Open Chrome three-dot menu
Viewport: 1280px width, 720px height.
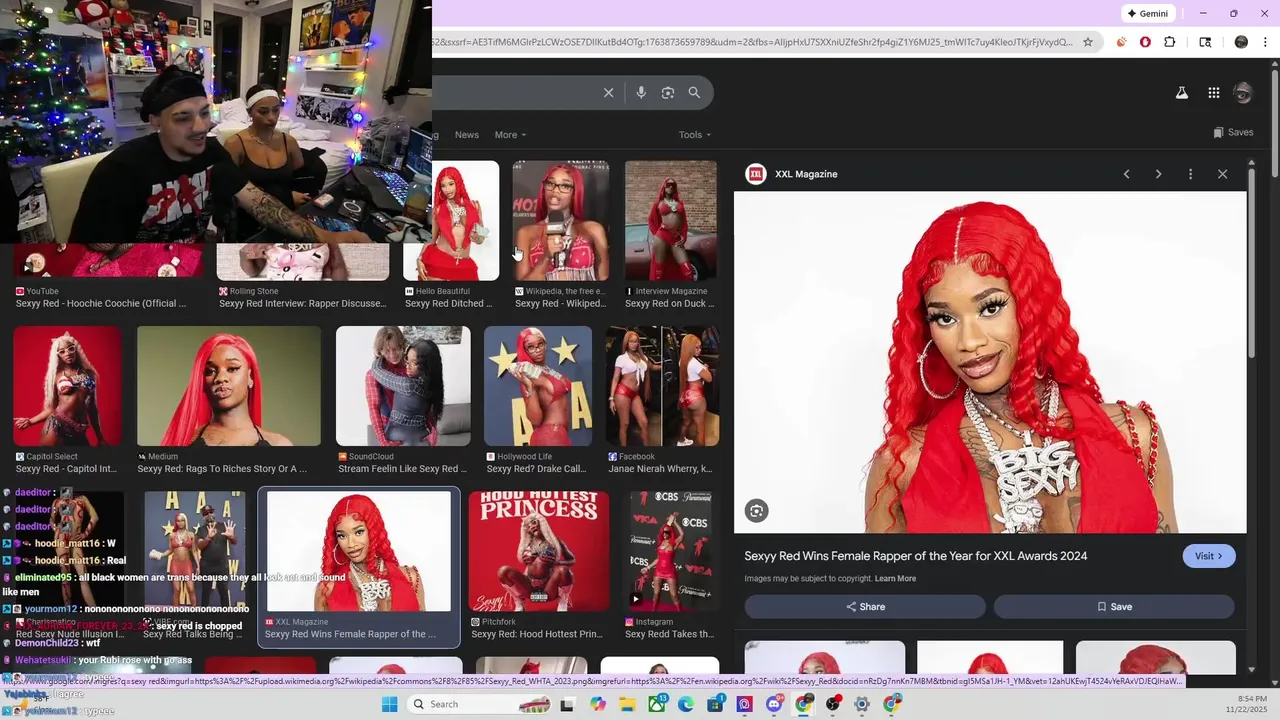[x=1264, y=42]
